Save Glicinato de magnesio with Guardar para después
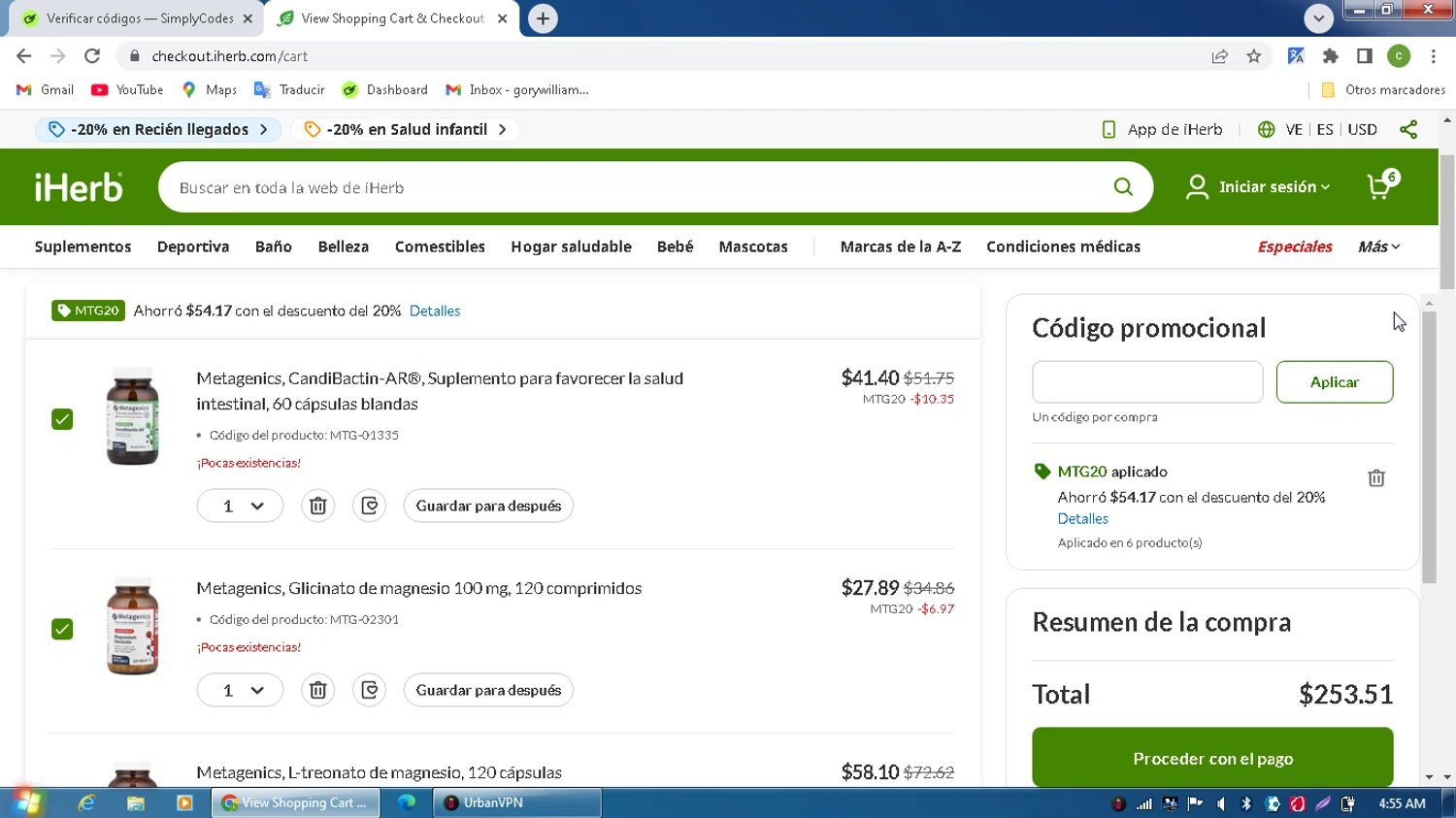 click(488, 690)
